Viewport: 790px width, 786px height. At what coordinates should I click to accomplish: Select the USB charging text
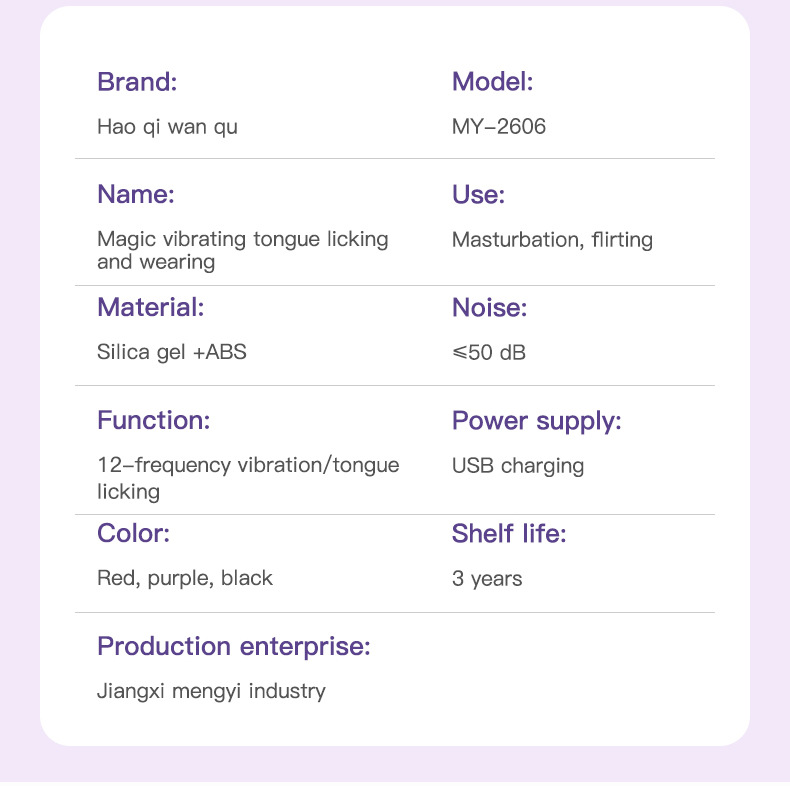coord(518,465)
